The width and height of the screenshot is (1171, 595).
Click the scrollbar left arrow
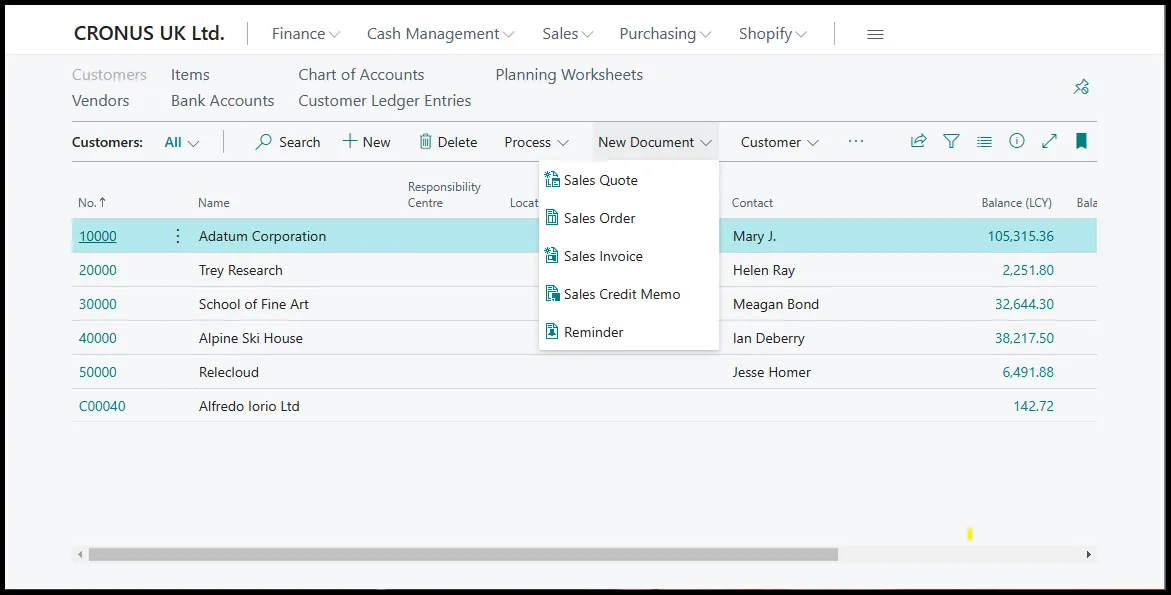pyautogui.click(x=80, y=554)
